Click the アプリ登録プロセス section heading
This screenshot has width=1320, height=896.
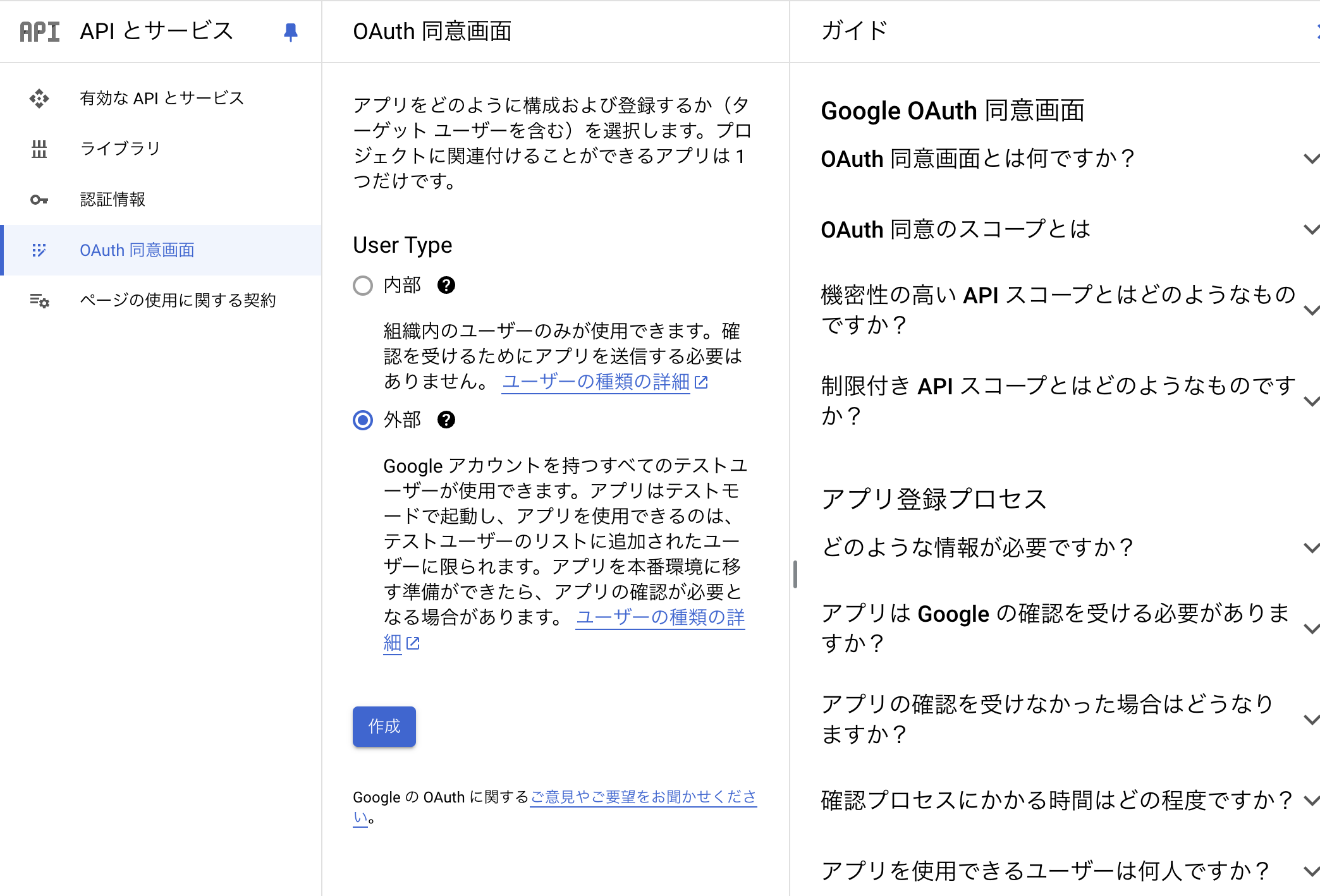pos(934,499)
